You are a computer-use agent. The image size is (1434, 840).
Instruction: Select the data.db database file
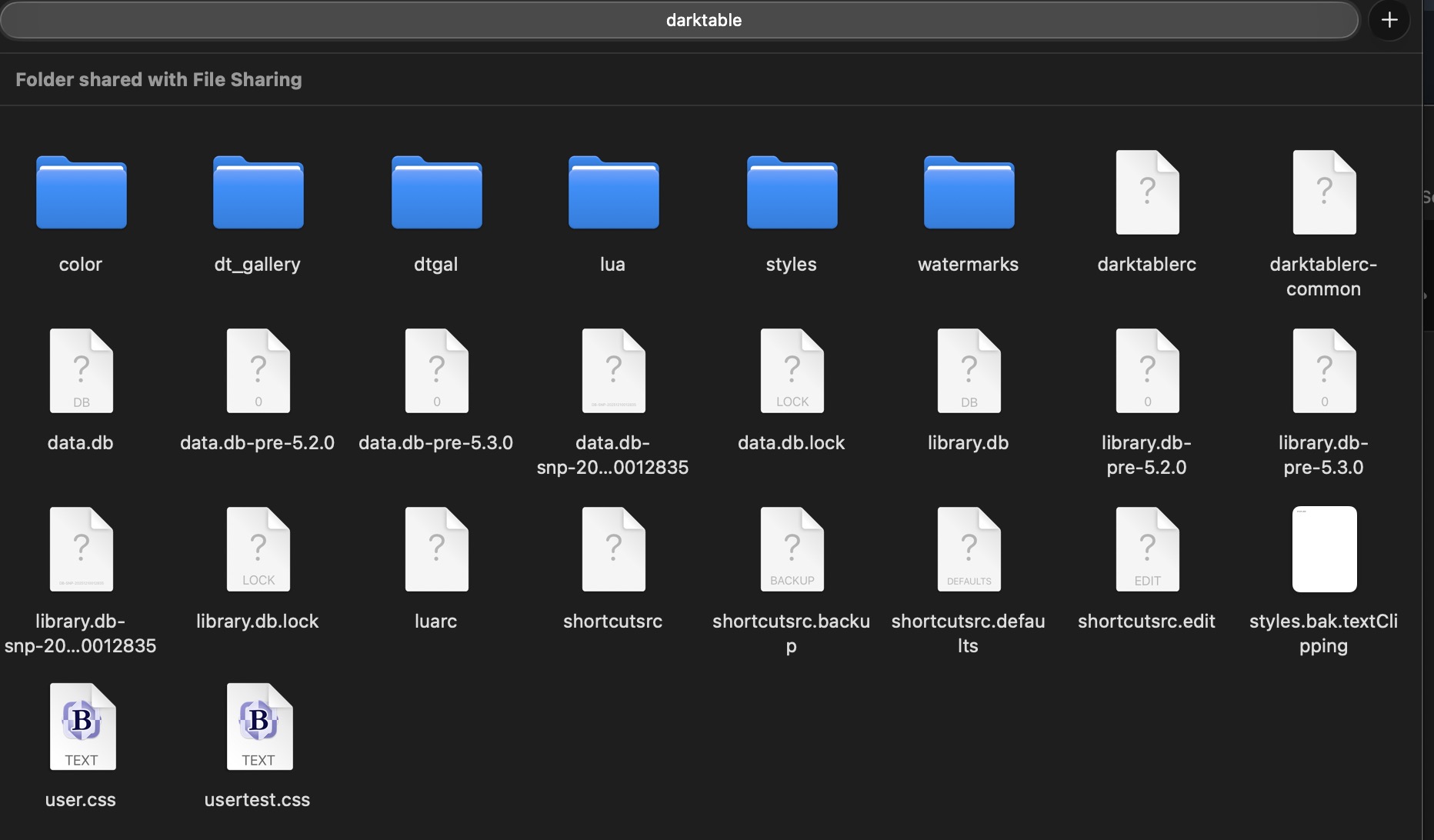pos(81,372)
